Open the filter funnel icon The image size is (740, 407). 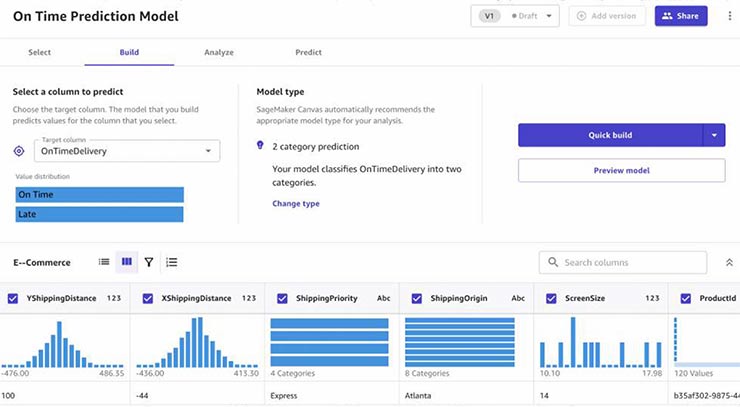pos(149,262)
